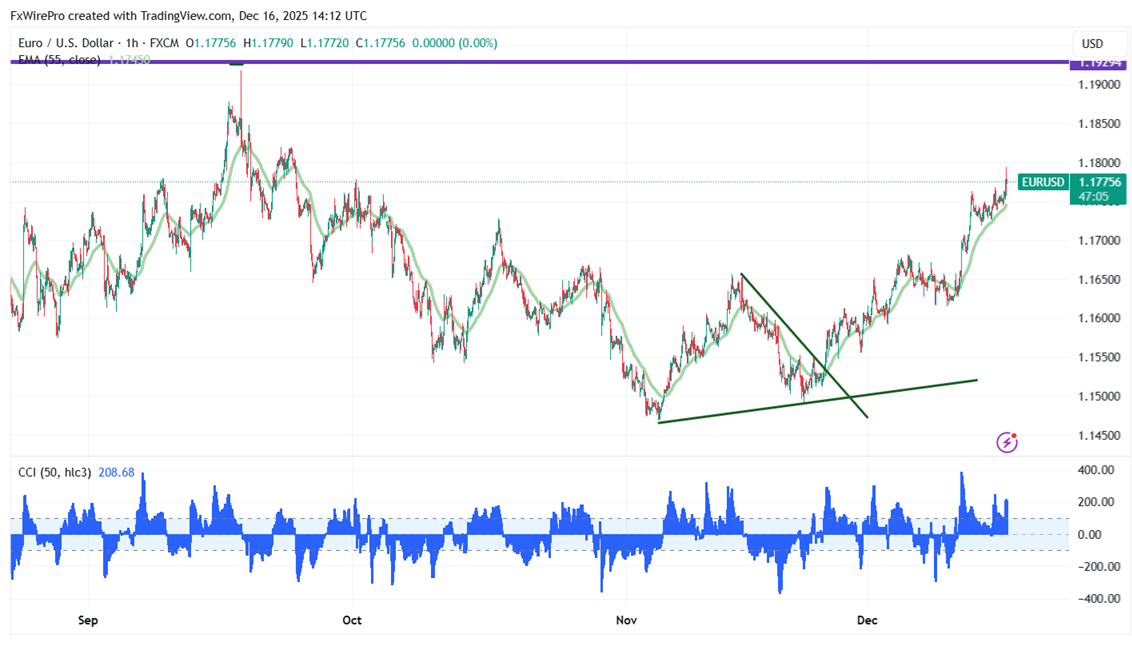1132x645 pixels.
Task: Click the purple lightning flash icon
Action: click(x=1006, y=442)
